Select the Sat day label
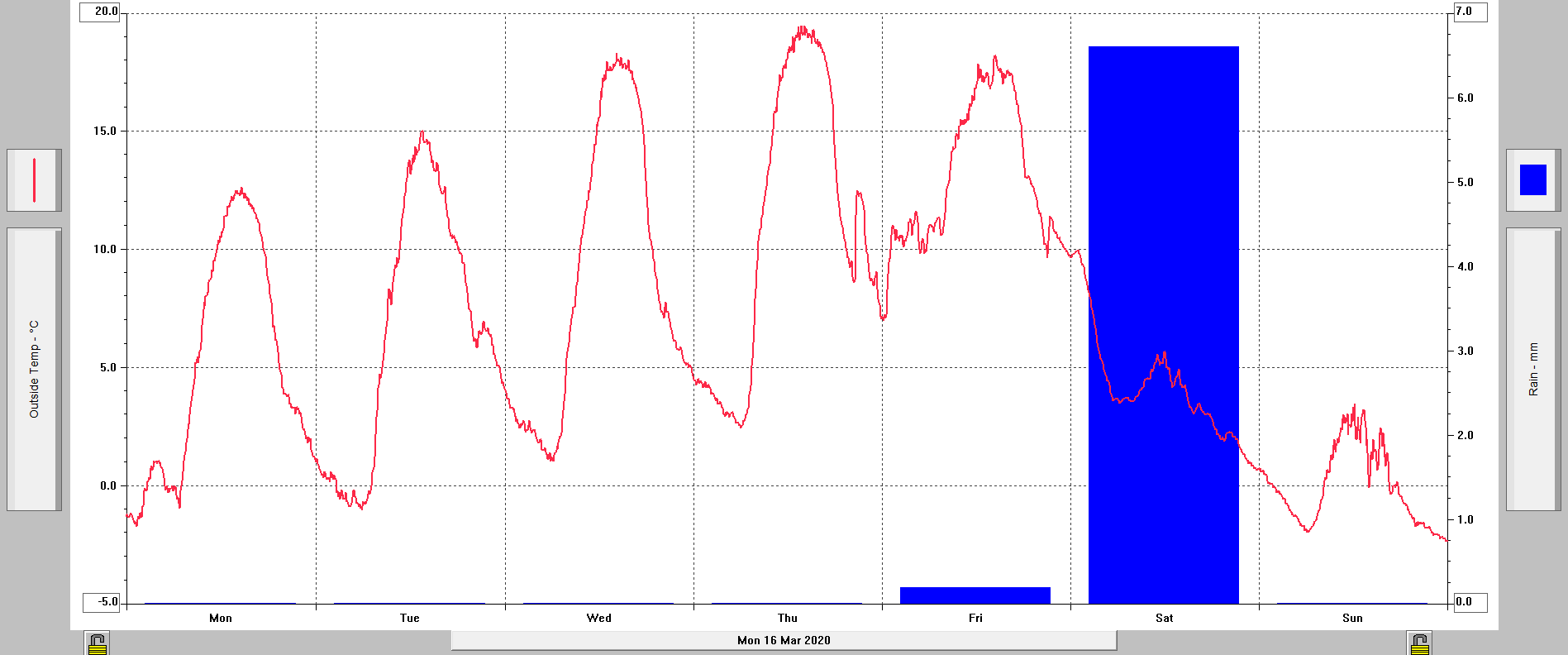This screenshot has width=1568, height=655. [x=1164, y=618]
